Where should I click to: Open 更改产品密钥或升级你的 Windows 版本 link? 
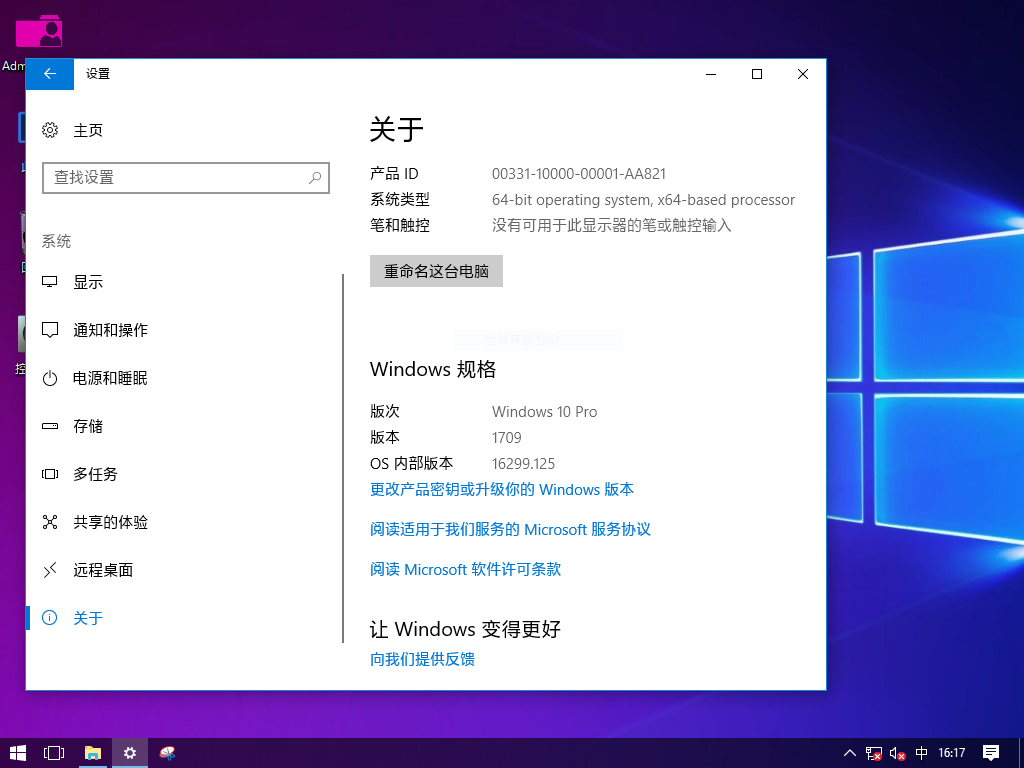click(502, 490)
